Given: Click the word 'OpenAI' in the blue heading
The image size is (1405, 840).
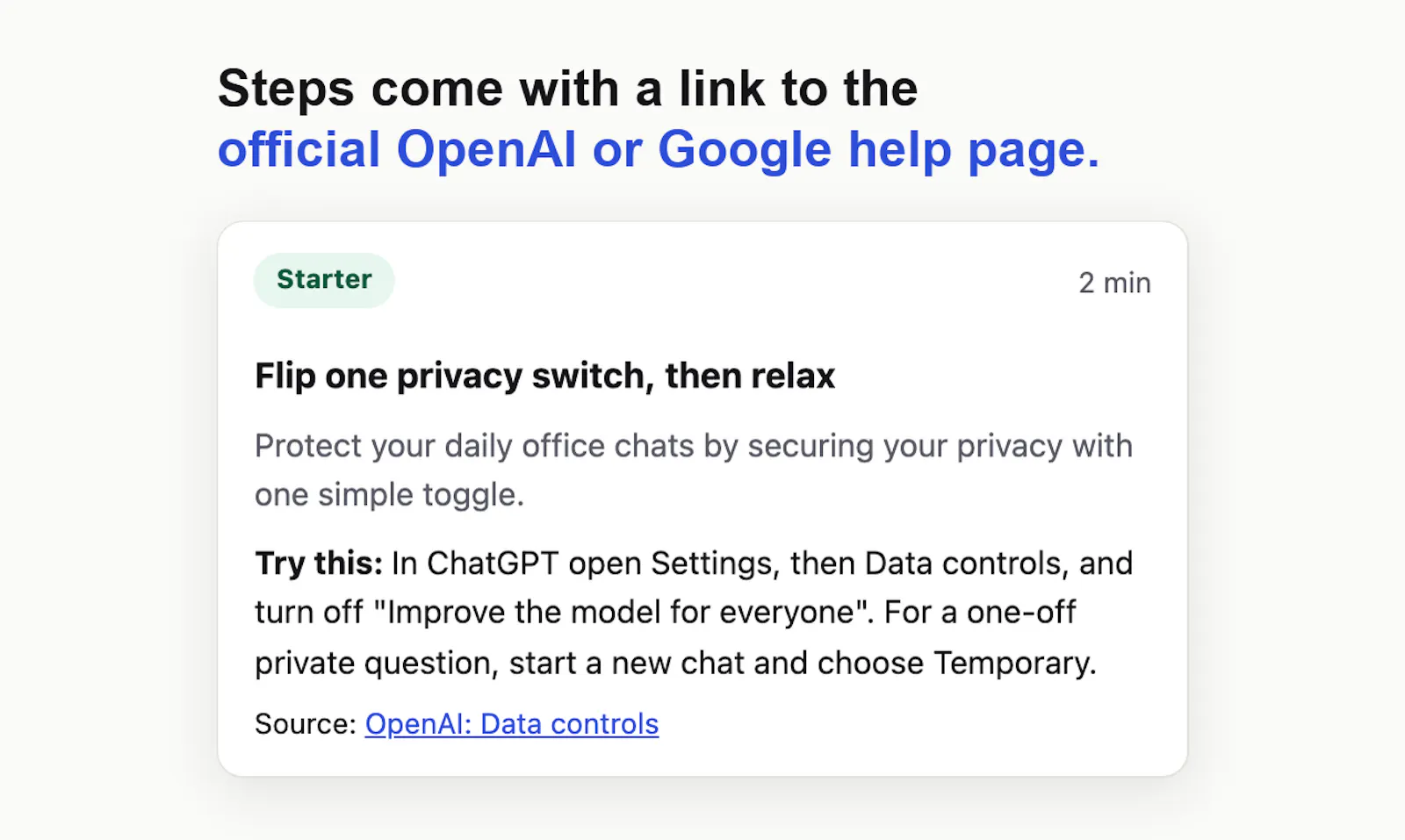Looking at the screenshot, I should point(486,149).
